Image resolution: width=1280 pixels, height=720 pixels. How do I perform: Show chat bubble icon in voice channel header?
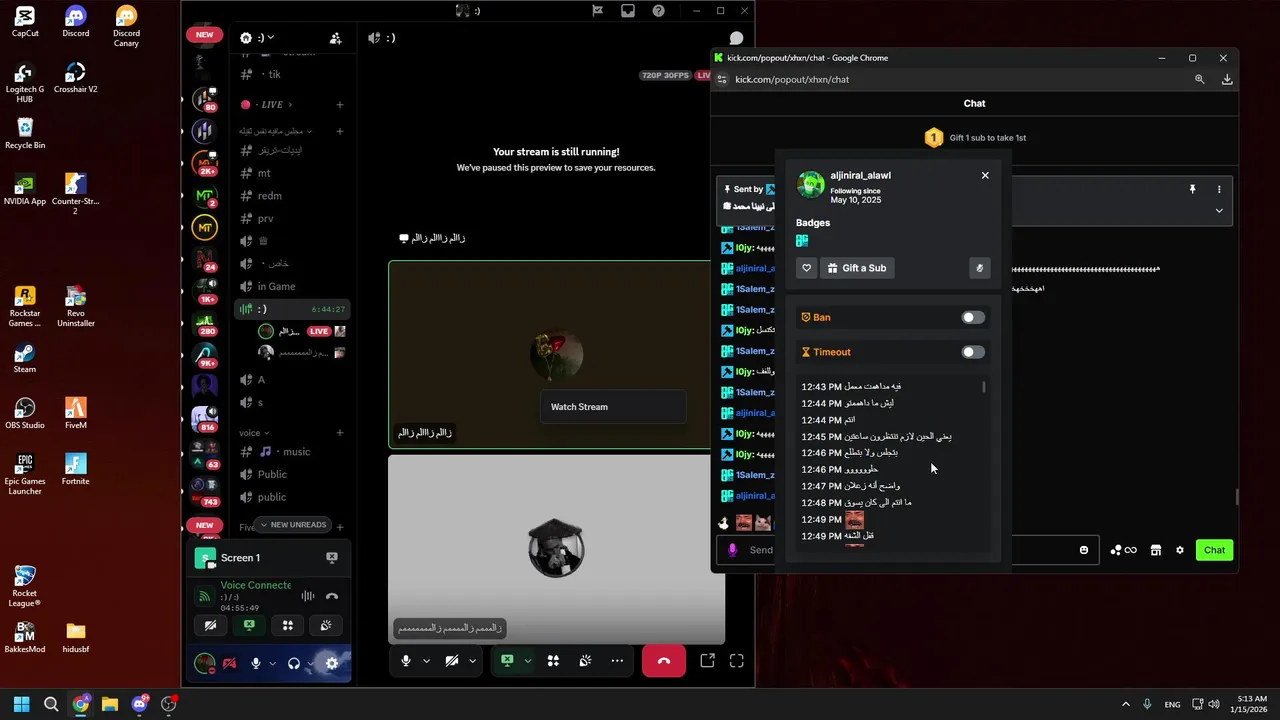coord(736,38)
